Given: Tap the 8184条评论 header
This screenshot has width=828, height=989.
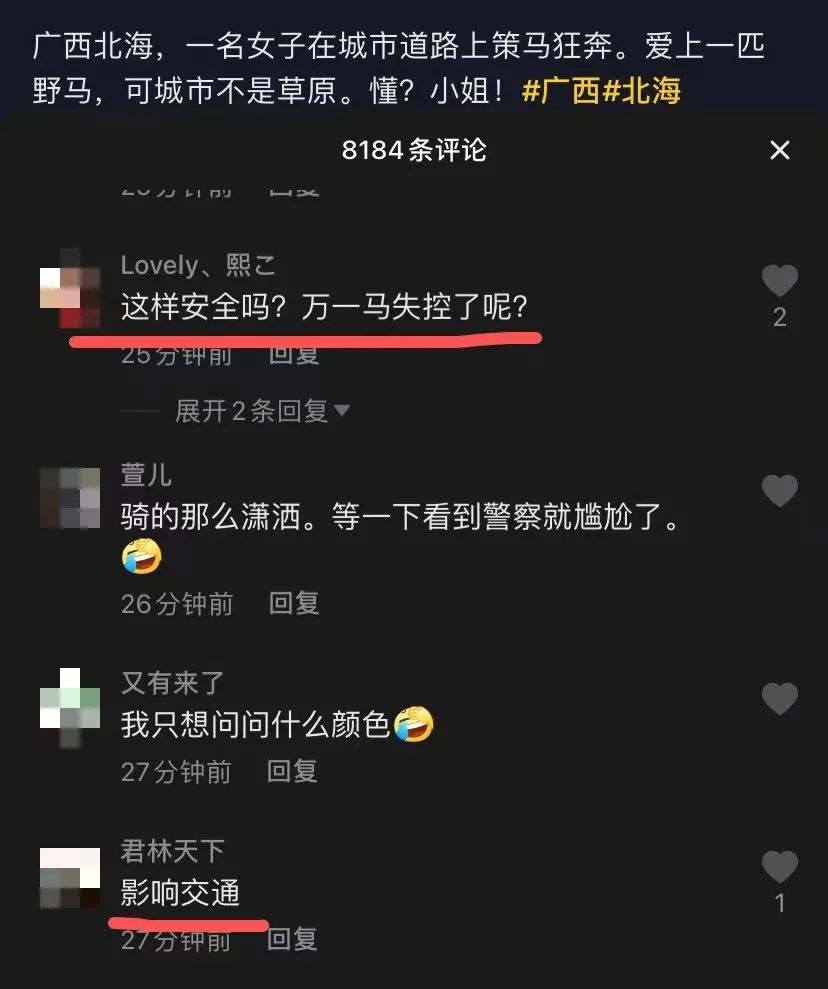Looking at the screenshot, I should click(414, 150).
